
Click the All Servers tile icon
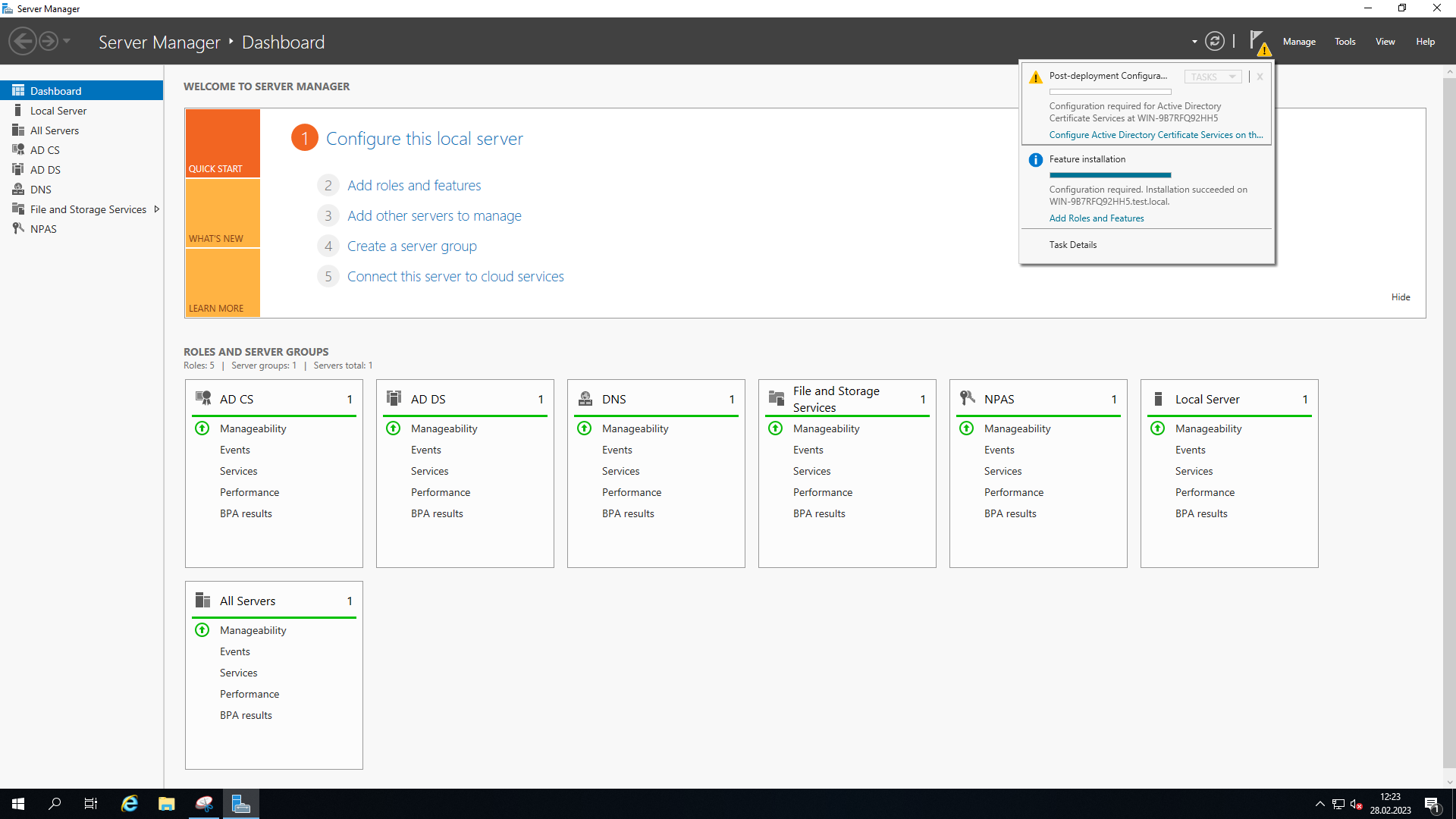point(202,600)
